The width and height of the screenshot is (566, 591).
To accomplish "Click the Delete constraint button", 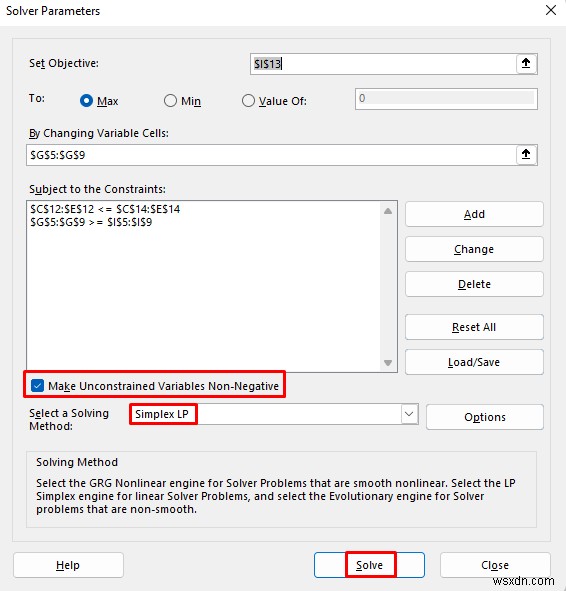I will [474, 284].
